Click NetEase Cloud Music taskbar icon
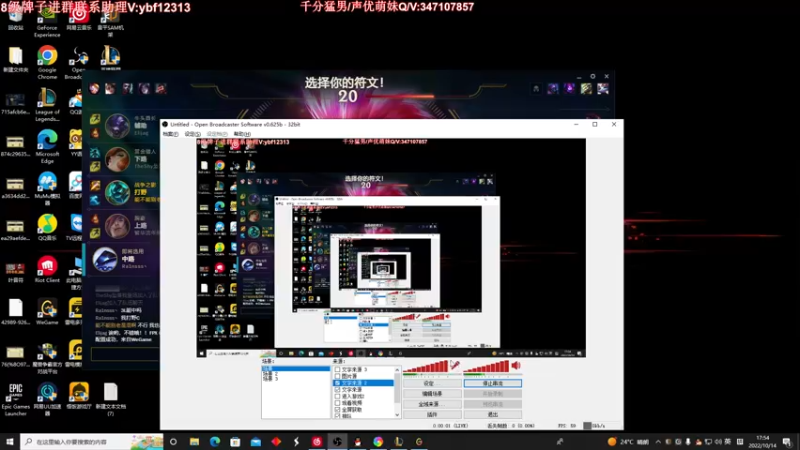 pyautogui.click(x=317, y=441)
